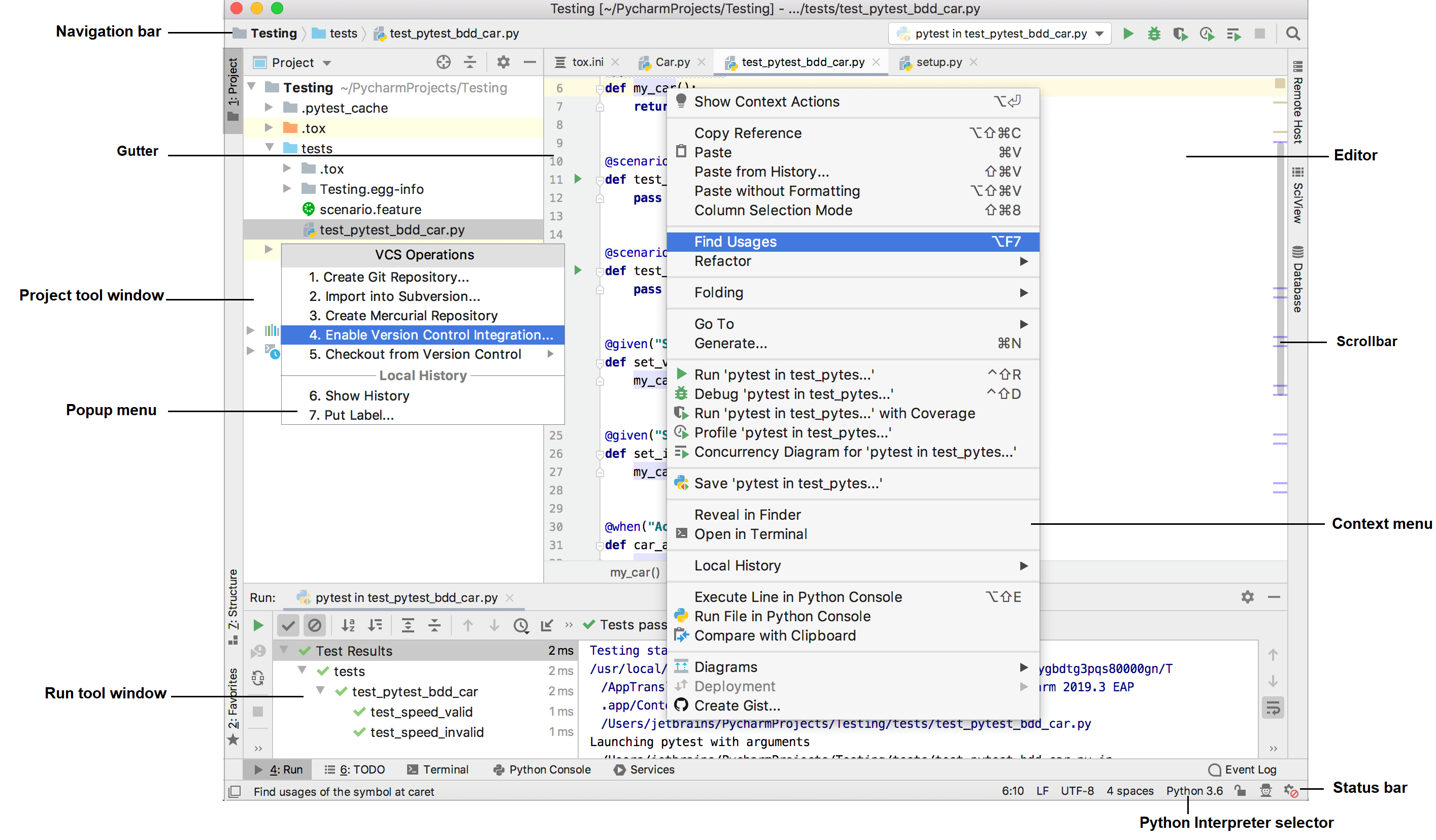Viewport: 1436px width, 840px height.
Task: Close the tox.ini editor tab
Action: coord(615,61)
